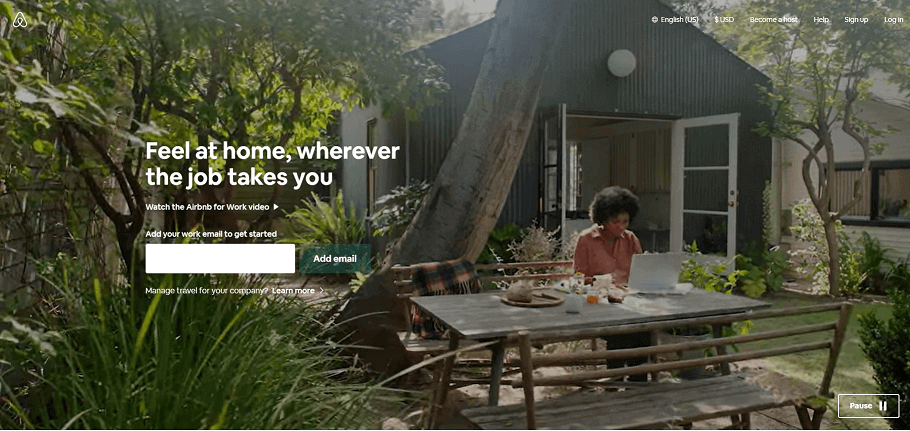Click the laptop in the background video
910x431 pixels.
click(657, 271)
